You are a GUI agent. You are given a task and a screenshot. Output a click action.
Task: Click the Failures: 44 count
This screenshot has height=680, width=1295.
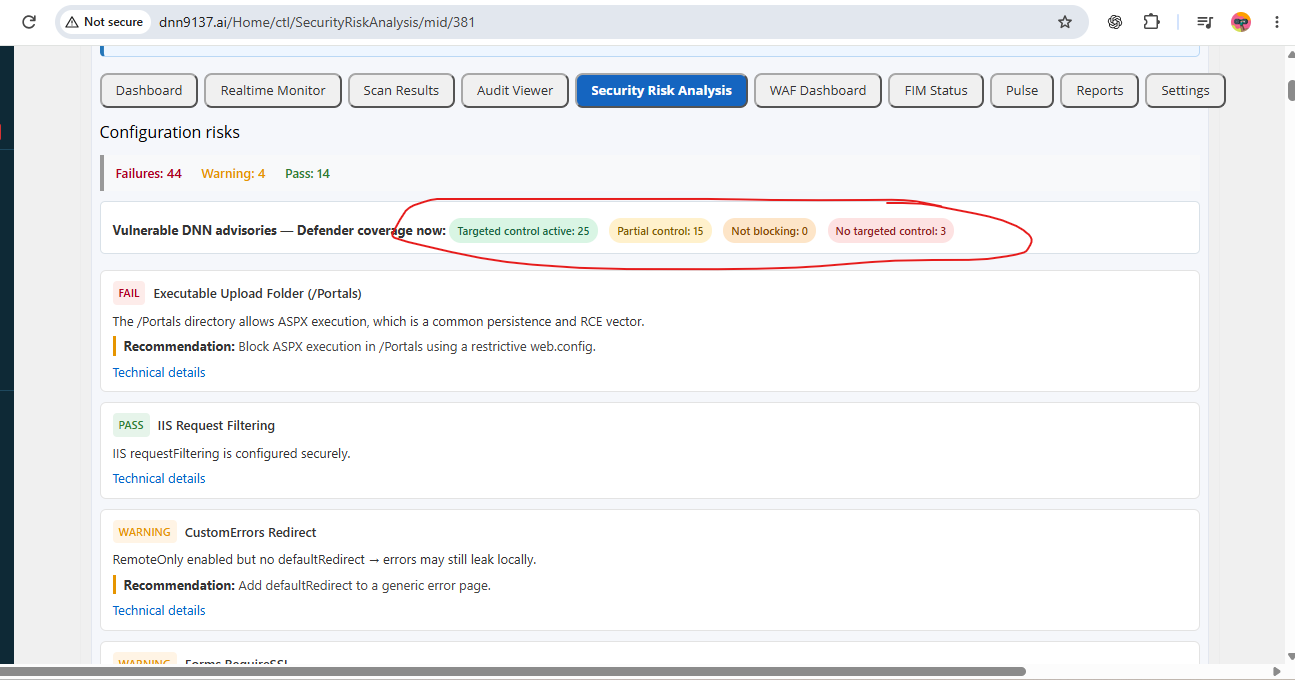pos(149,174)
